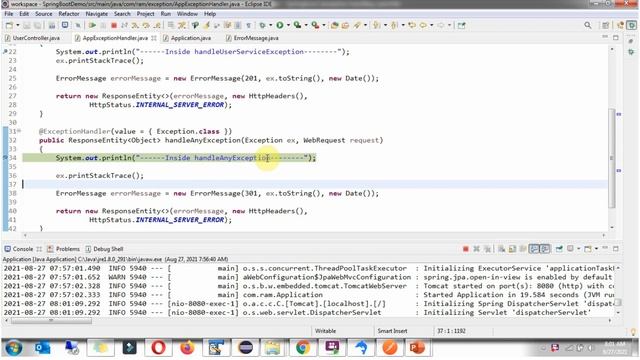Screen dimensions: 640x360
Task: Click the New file toolbar icon
Action: (9, 25)
